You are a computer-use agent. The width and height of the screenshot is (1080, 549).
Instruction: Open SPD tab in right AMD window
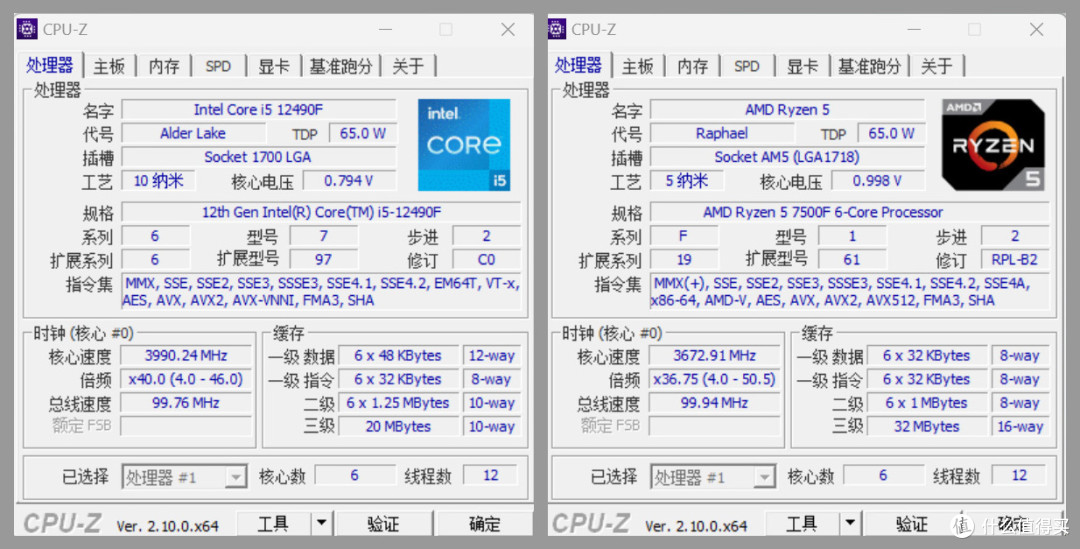747,66
